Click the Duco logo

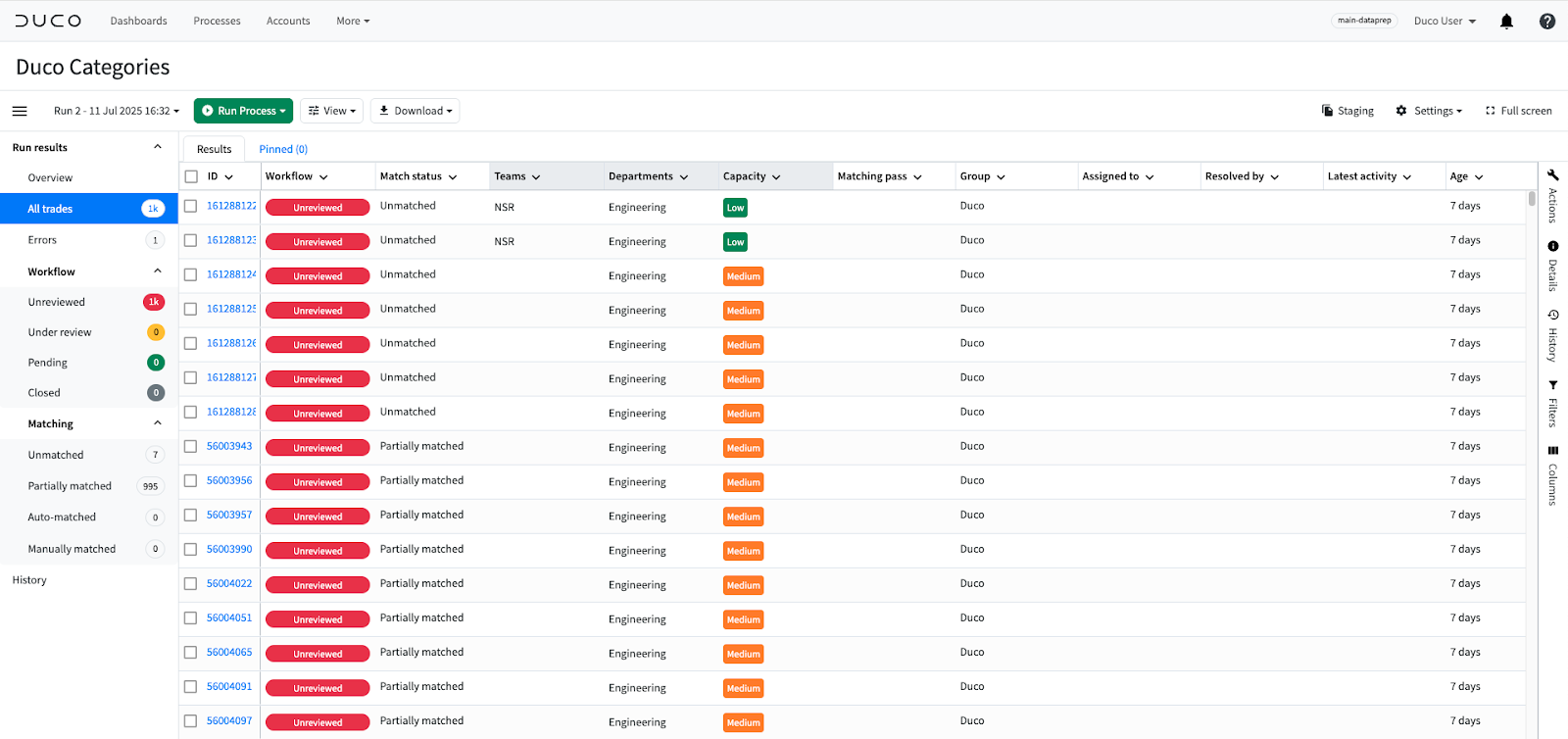48,21
